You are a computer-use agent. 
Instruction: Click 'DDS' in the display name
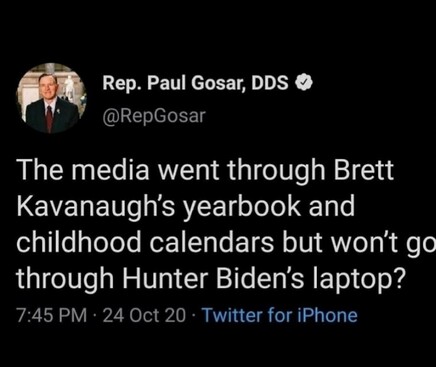tap(270, 83)
